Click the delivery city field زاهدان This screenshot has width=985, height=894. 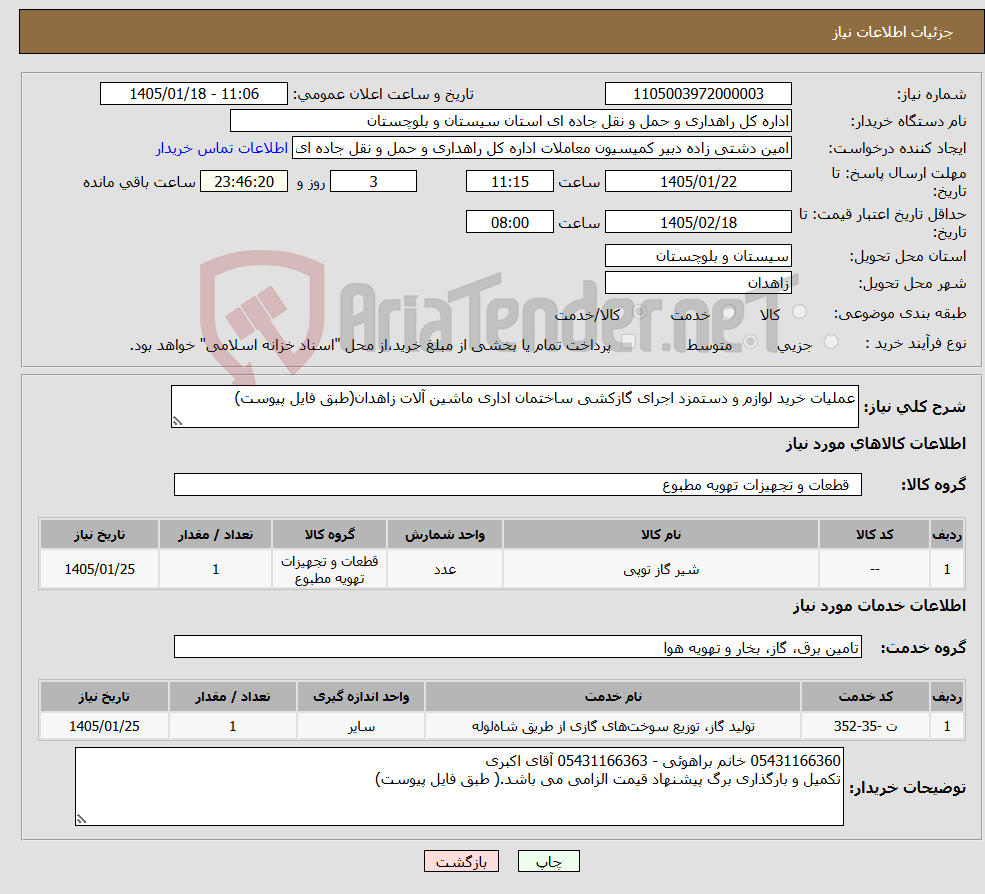[698, 283]
